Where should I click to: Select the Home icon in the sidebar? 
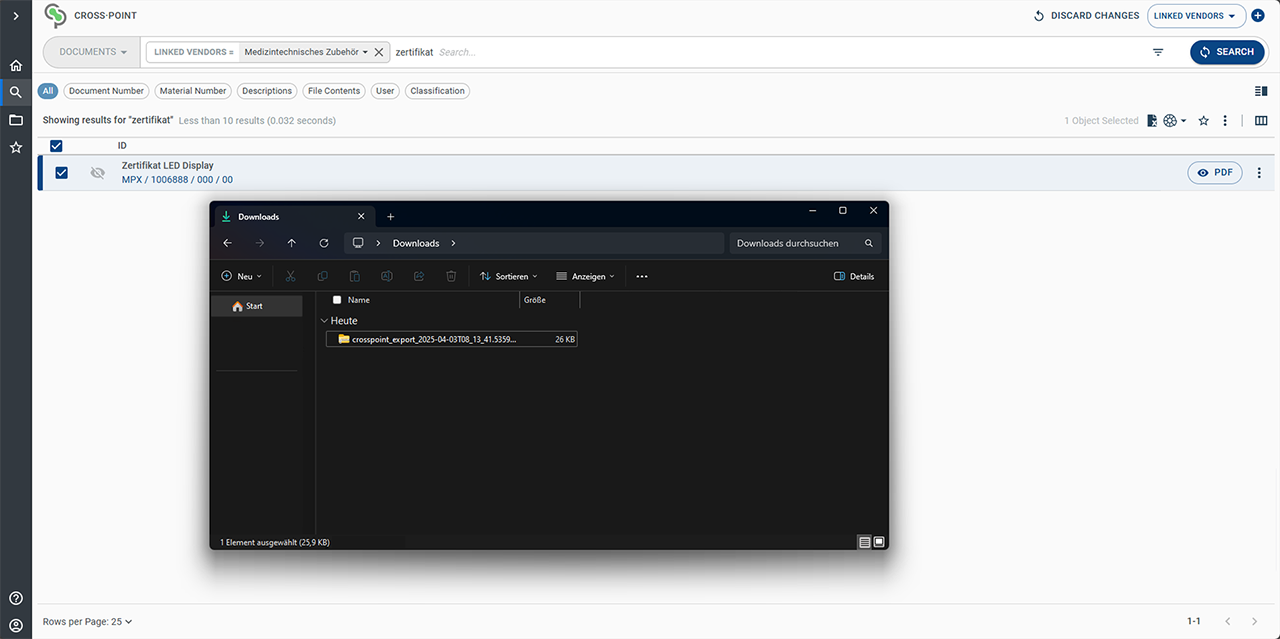(15, 64)
